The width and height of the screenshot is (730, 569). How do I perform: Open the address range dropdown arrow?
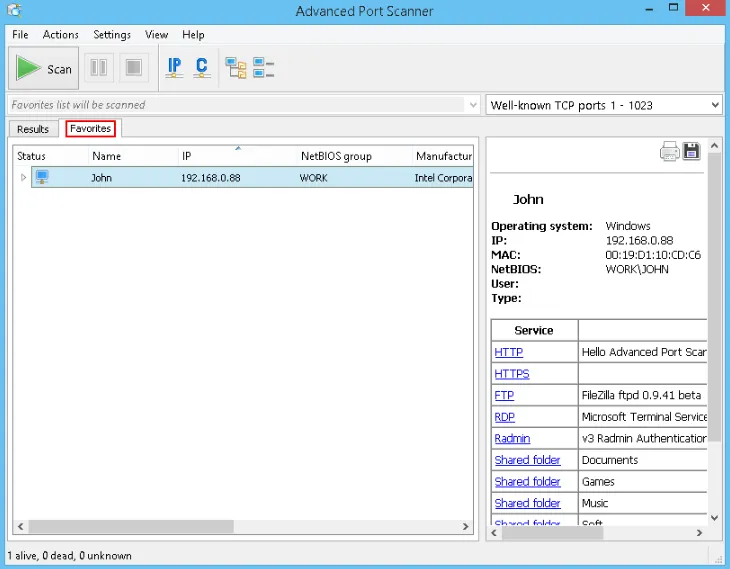pyautogui.click(x=473, y=105)
